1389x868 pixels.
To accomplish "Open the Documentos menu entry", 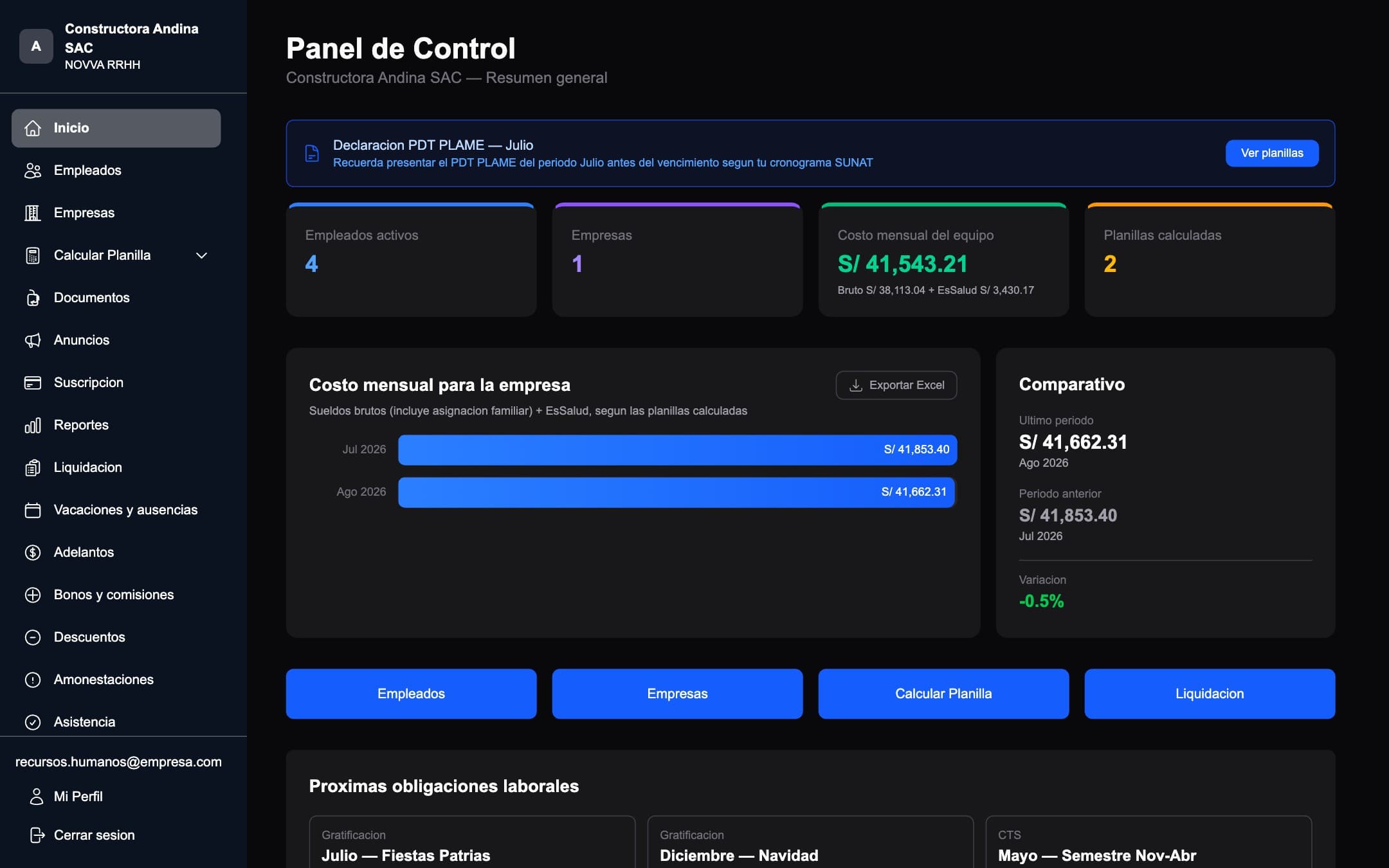I will [116, 298].
